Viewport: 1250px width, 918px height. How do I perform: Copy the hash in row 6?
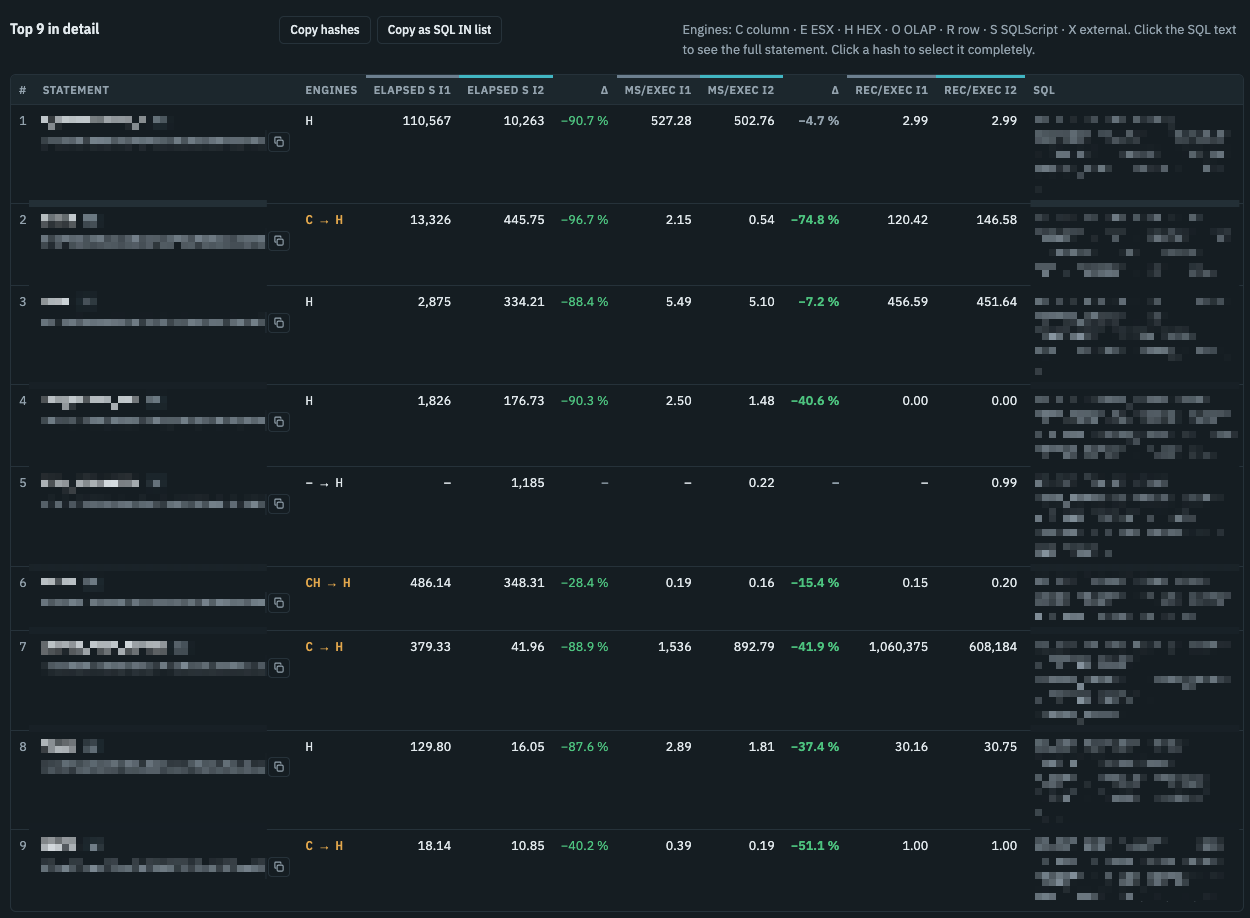279,603
